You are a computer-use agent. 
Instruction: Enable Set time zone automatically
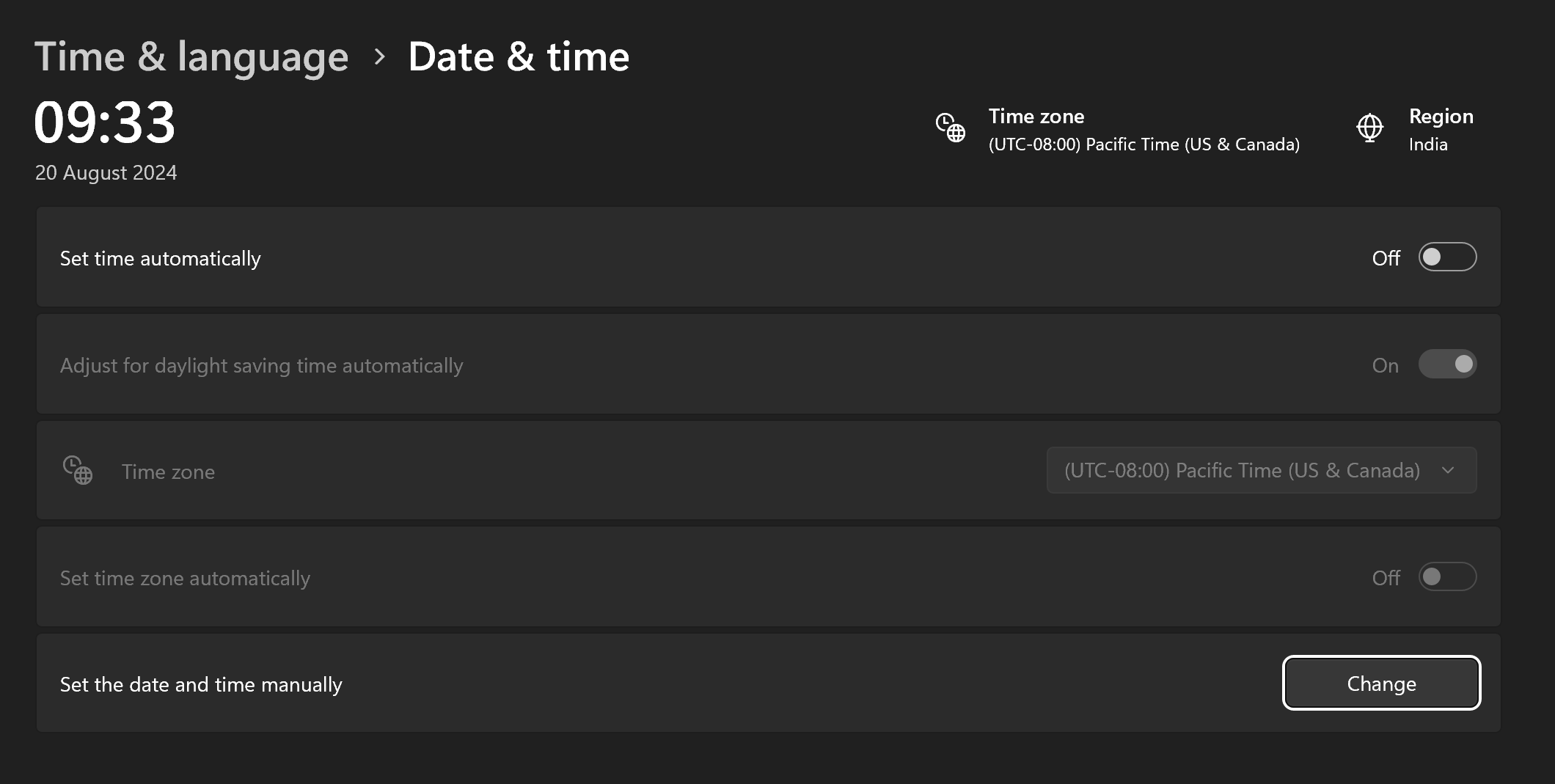(1447, 577)
